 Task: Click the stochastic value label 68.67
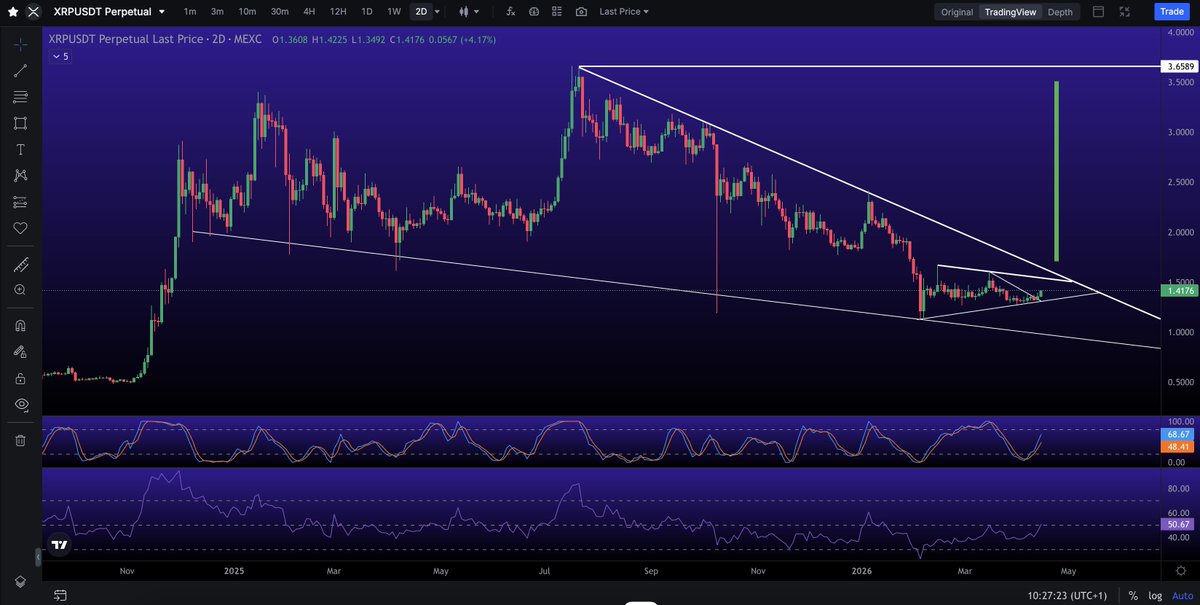[1178, 435]
